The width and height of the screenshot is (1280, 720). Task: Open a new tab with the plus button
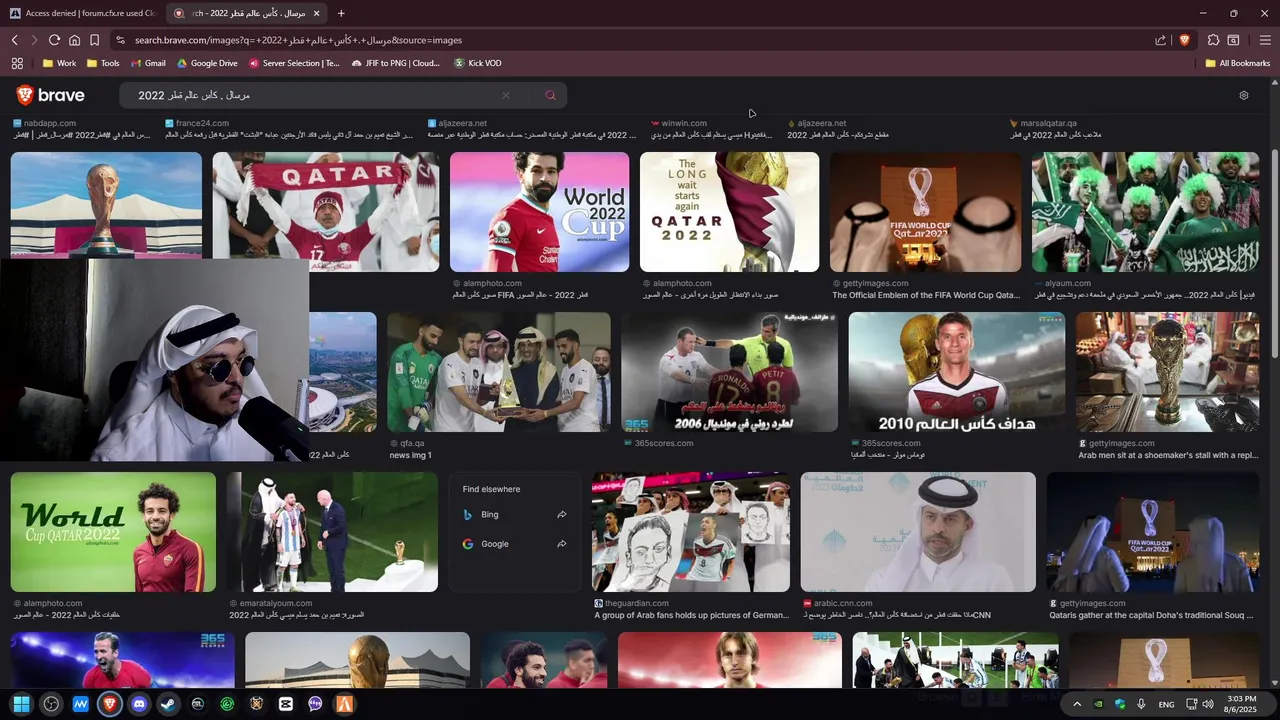tap(341, 13)
